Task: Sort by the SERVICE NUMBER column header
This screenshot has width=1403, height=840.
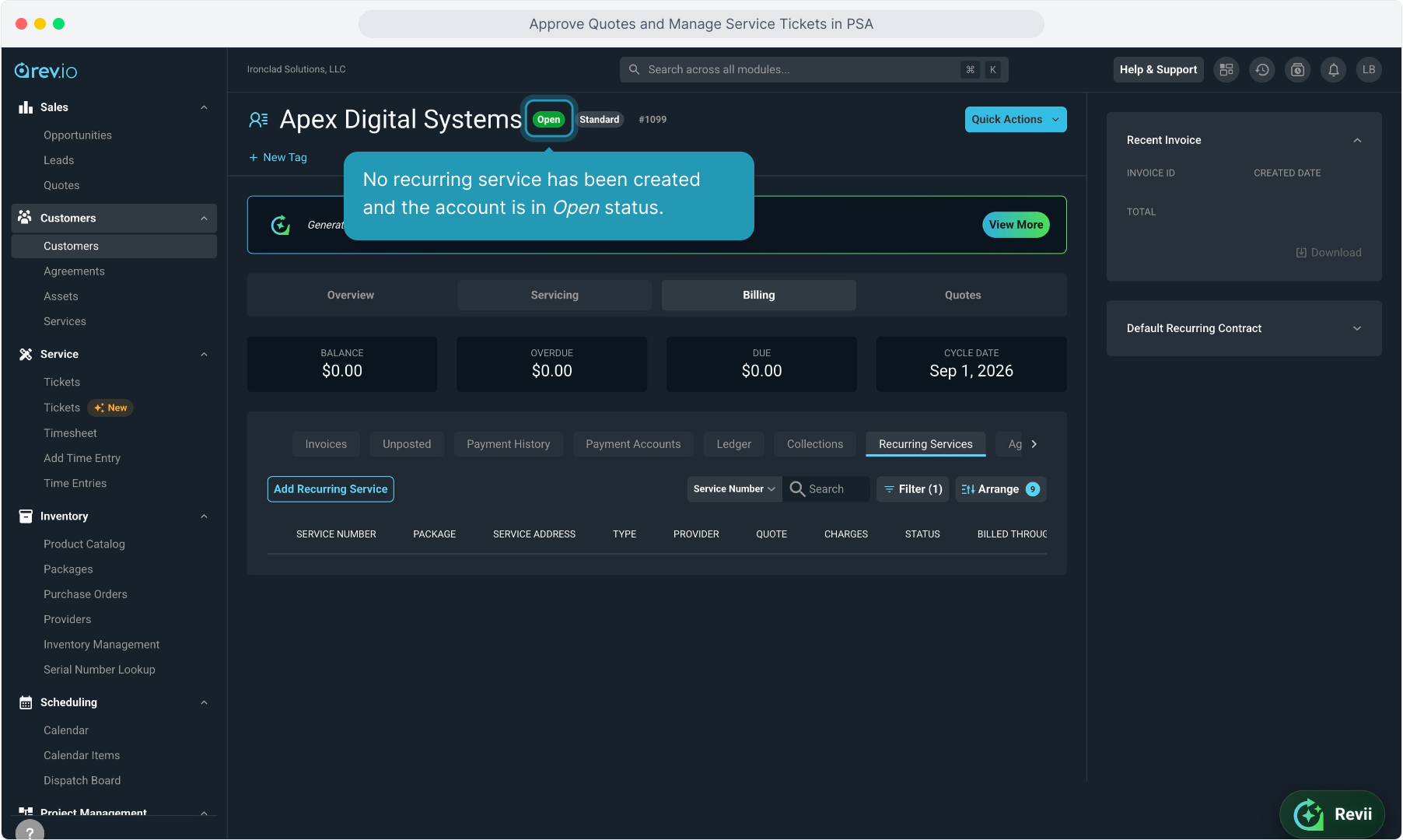Action: pyautogui.click(x=336, y=534)
